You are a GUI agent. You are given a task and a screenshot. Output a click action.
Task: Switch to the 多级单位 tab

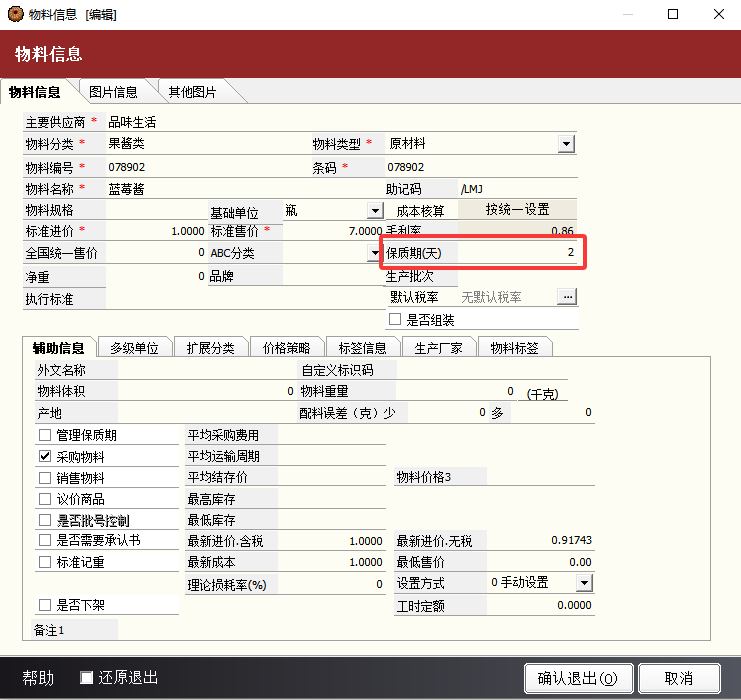tap(134, 348)
